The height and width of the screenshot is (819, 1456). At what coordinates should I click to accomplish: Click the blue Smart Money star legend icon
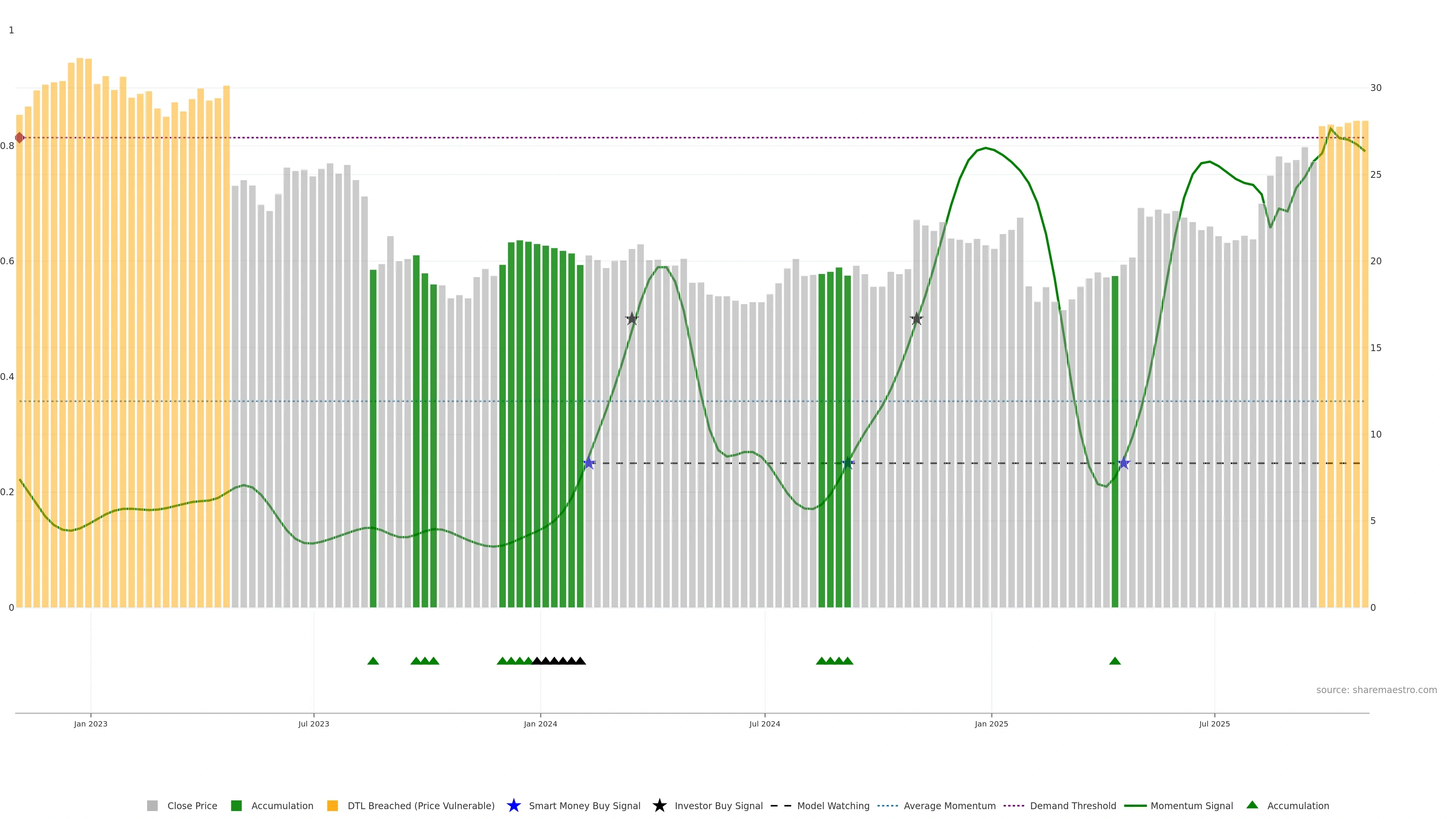[513, 805]
